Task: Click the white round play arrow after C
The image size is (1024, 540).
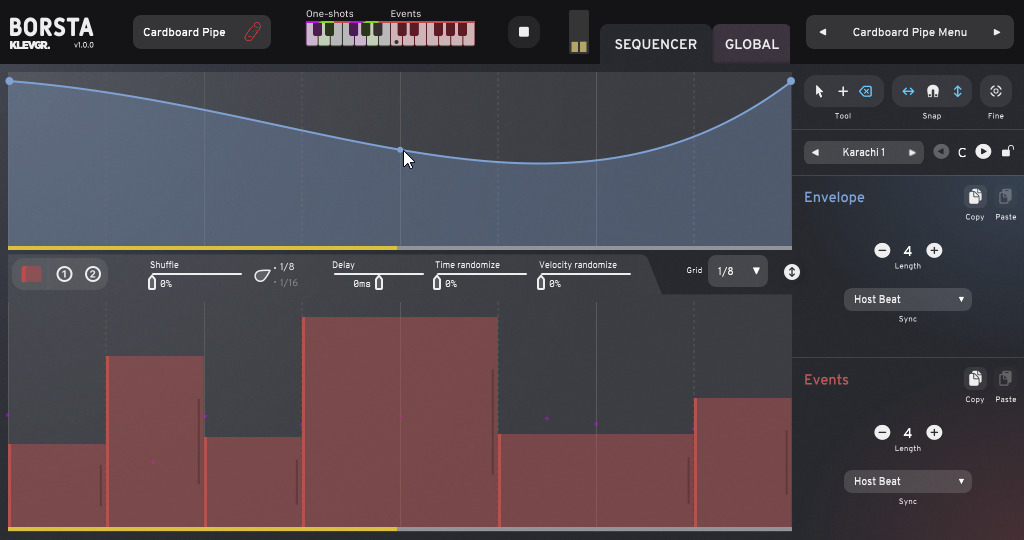Action: tap(983, 151)
